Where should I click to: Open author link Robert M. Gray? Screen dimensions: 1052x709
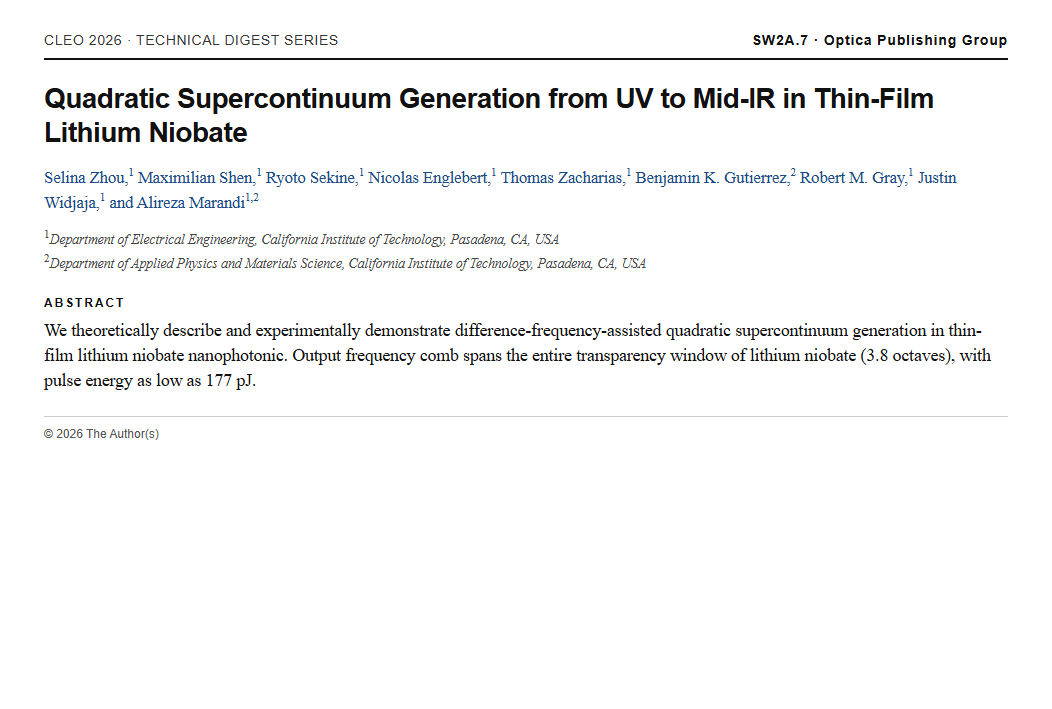(x=852, y=178)
